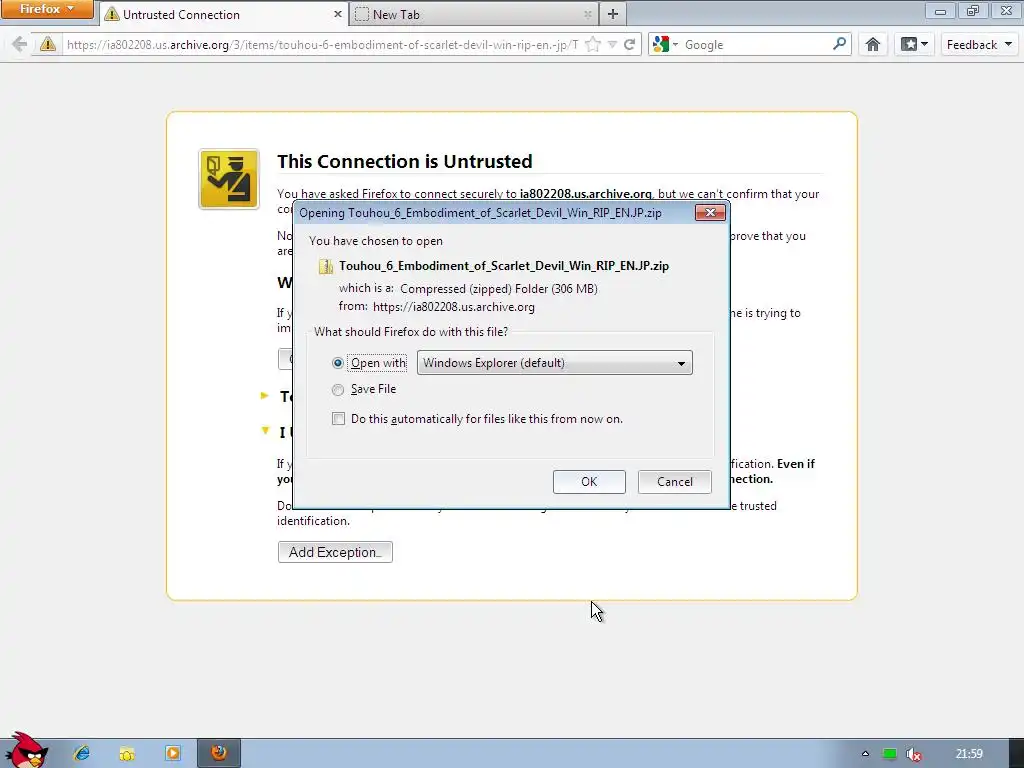Click the search magnifier icon
Image resolution: width=1024 pixels, height=768 pixels.
pos(840,44)
